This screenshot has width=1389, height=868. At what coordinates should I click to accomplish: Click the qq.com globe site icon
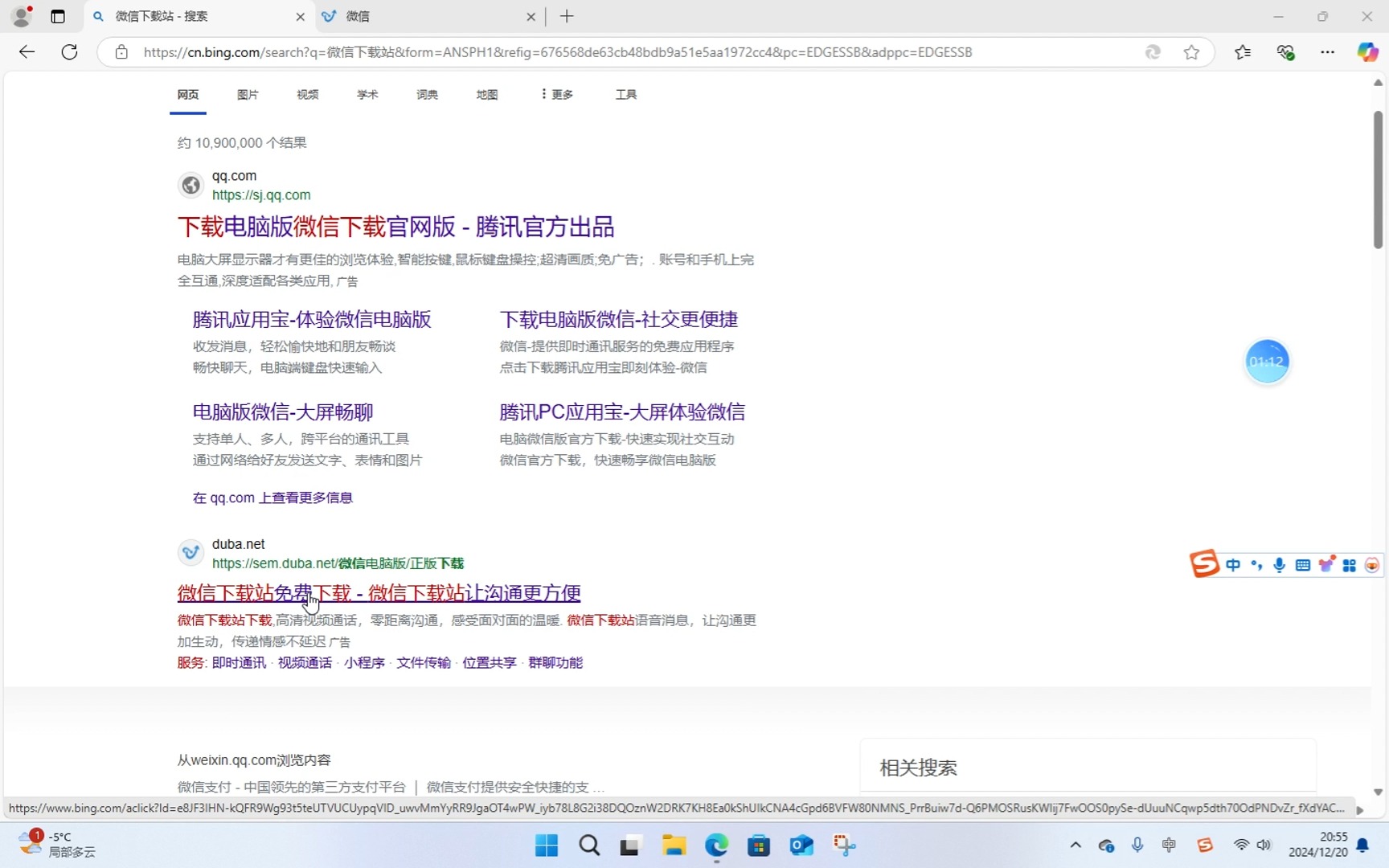[x=191, y=186]
